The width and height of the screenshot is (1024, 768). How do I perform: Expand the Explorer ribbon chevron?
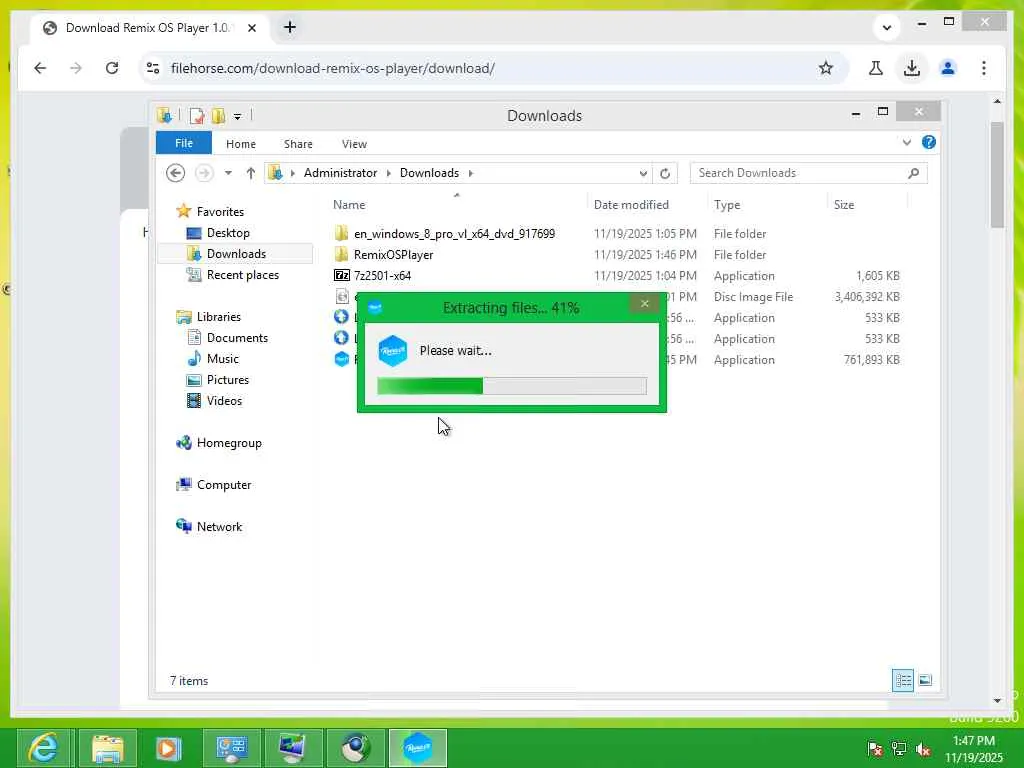(x=906, y=142)
